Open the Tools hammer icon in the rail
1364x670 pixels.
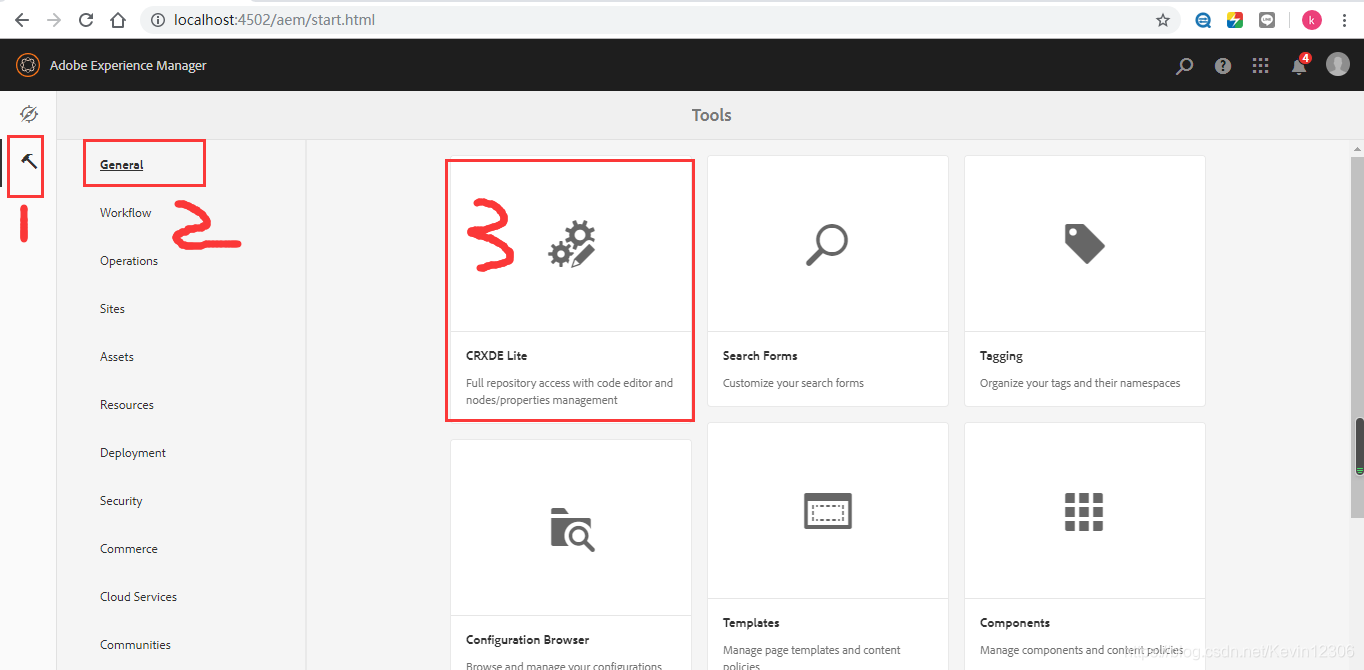point(28,161)
